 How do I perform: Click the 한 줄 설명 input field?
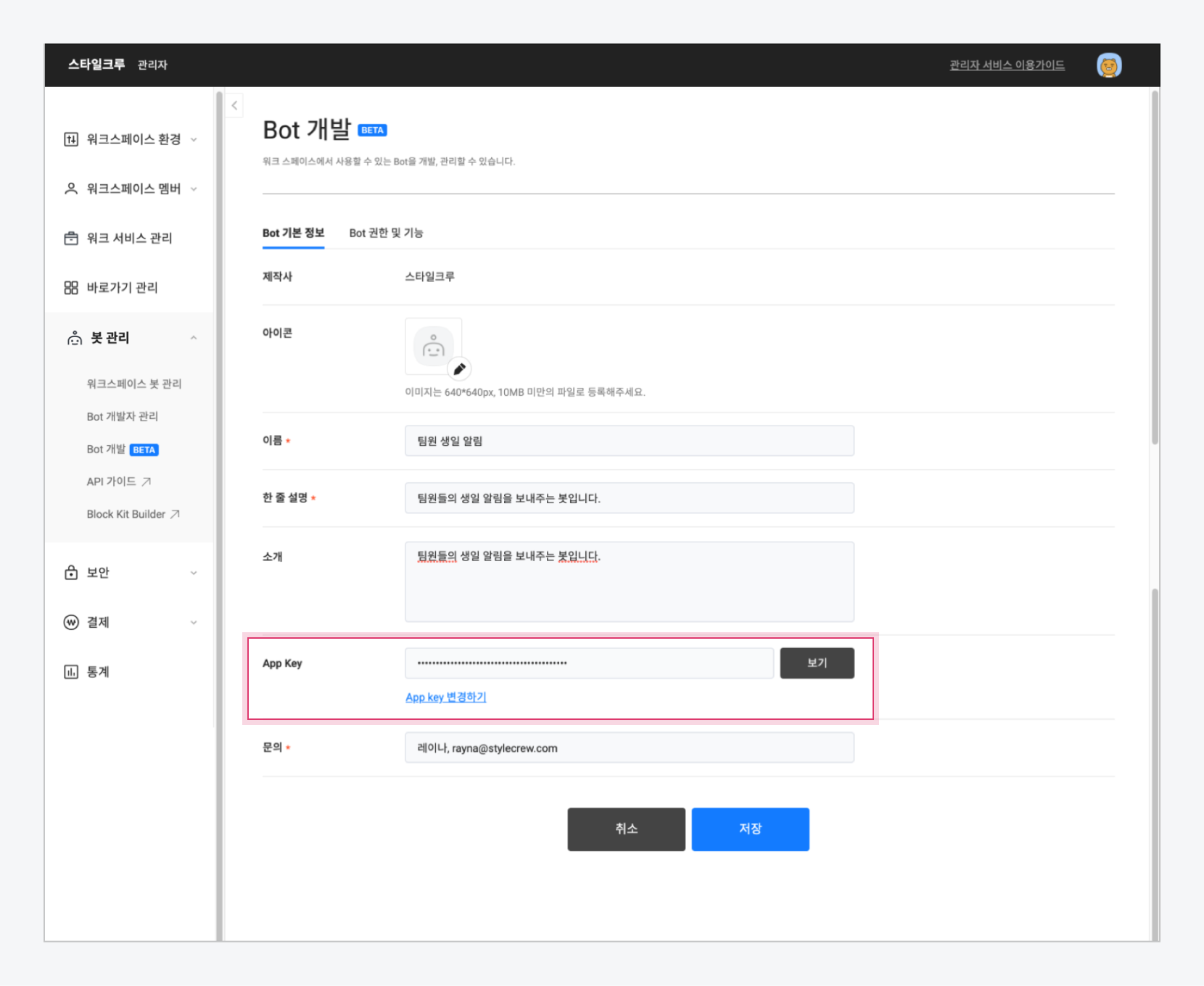630,498
